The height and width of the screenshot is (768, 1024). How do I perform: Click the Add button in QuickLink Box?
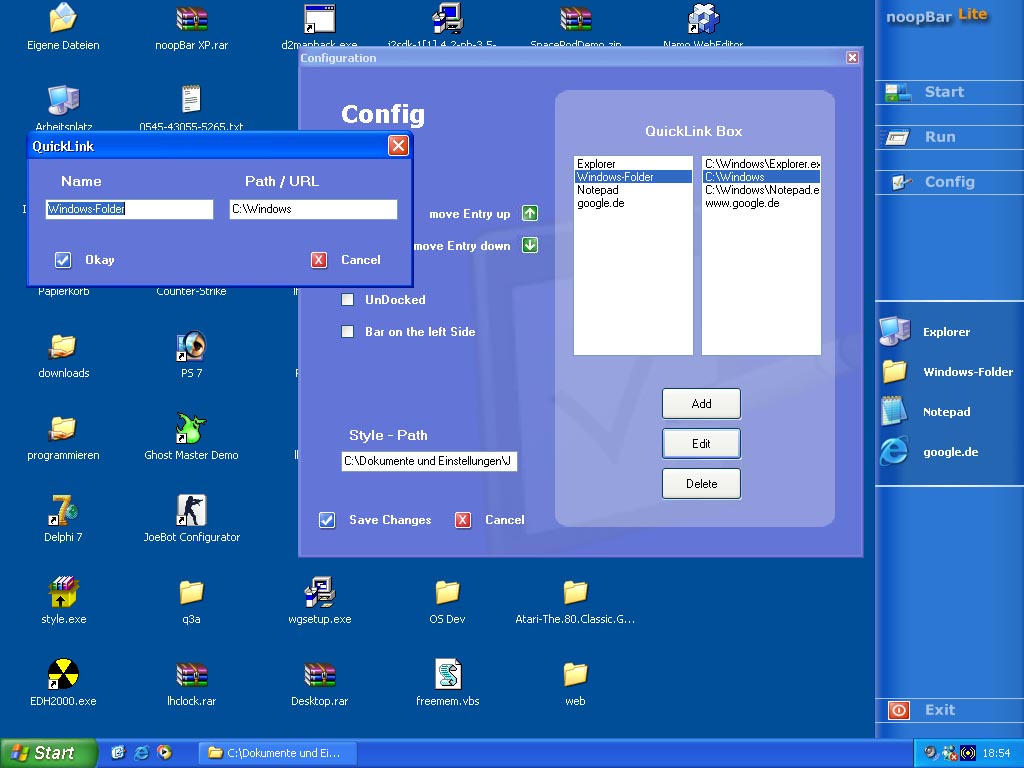pyautogui.click(x=701, y=404)
